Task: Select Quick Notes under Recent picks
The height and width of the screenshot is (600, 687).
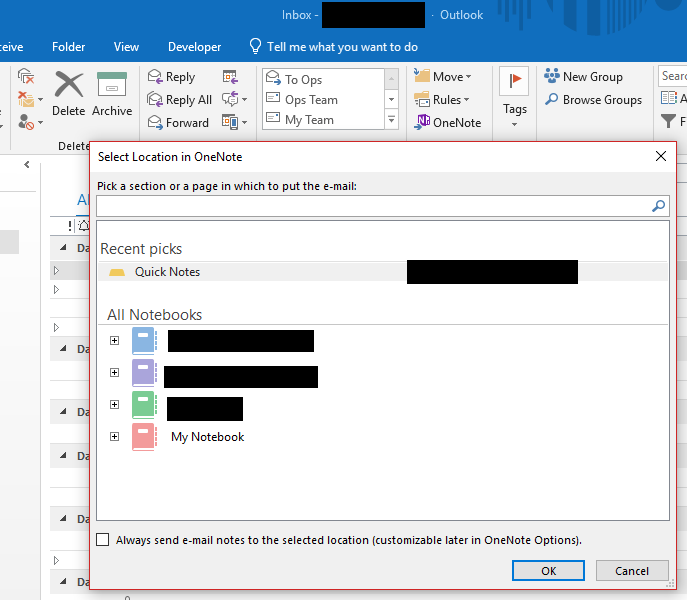Action: (383, 272)
